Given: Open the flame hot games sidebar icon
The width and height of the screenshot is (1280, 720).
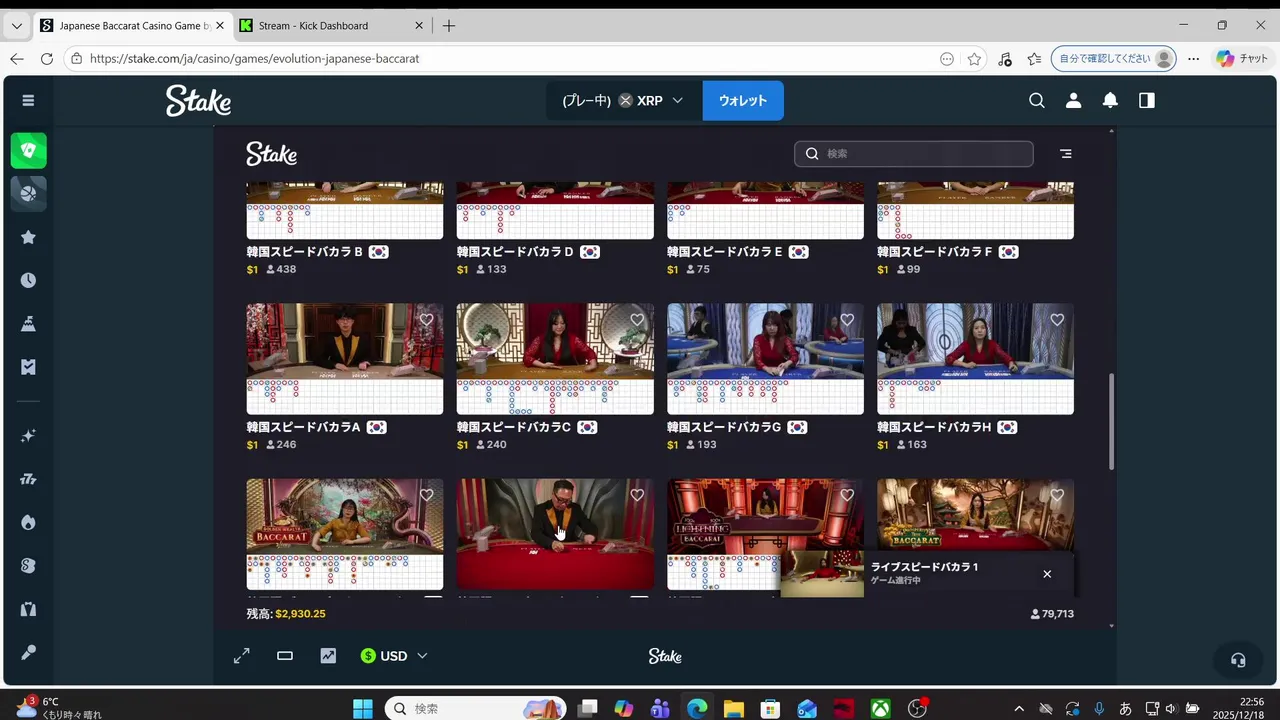Looking at the screenshot, I should pos(28,522).
